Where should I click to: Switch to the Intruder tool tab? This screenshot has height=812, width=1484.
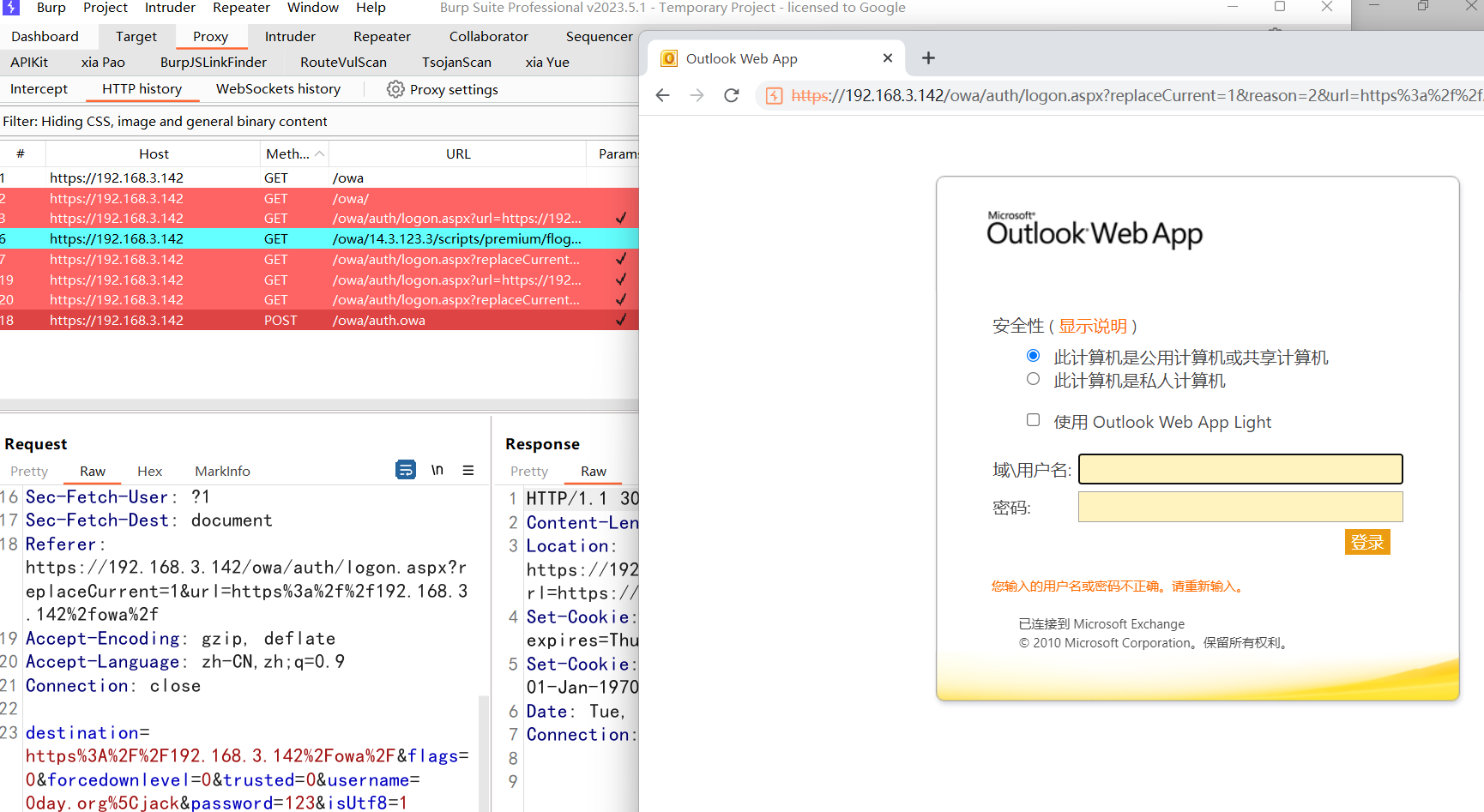click(x=290, y=37)
